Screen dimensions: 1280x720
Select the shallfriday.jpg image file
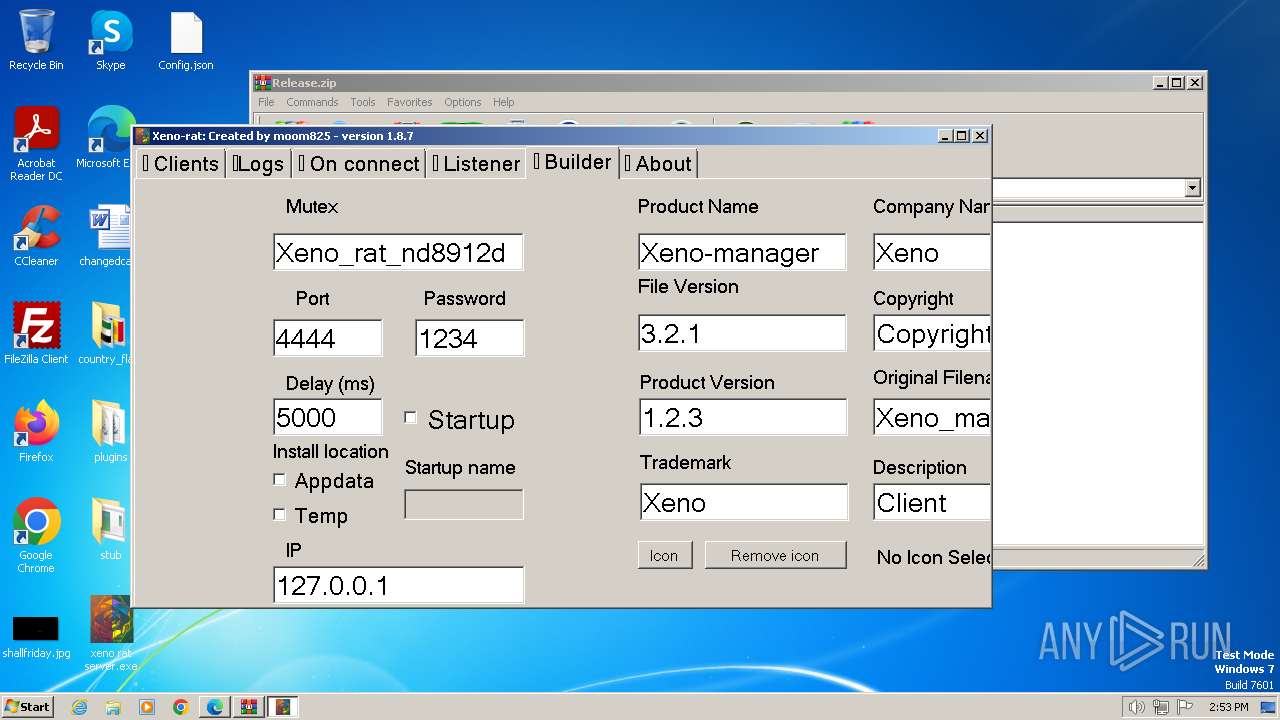[36, 635]
